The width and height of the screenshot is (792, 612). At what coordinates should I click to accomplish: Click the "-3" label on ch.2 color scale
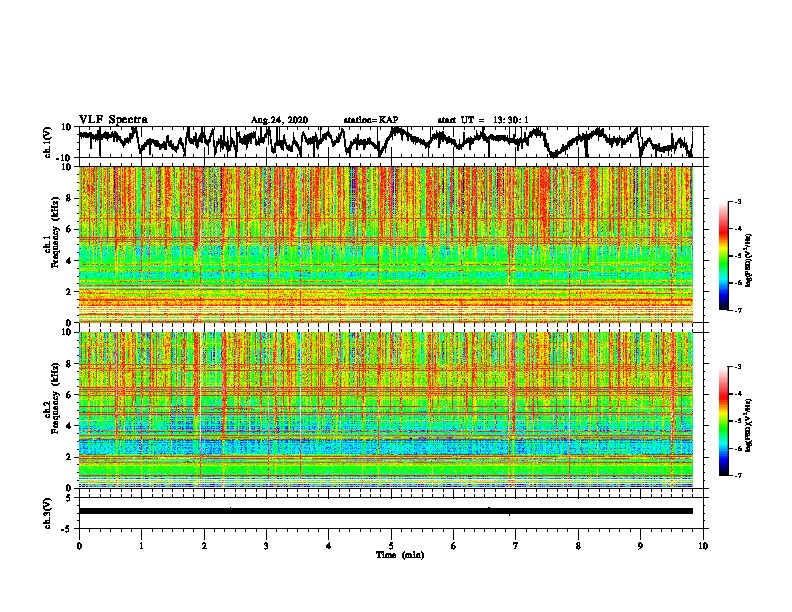(738, 367)
